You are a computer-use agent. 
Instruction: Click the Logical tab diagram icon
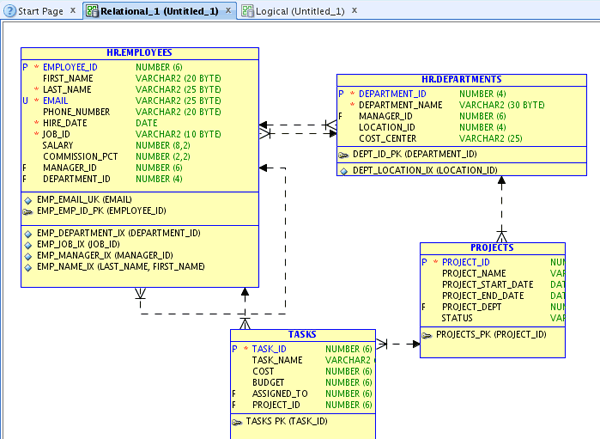click(247, 11)
